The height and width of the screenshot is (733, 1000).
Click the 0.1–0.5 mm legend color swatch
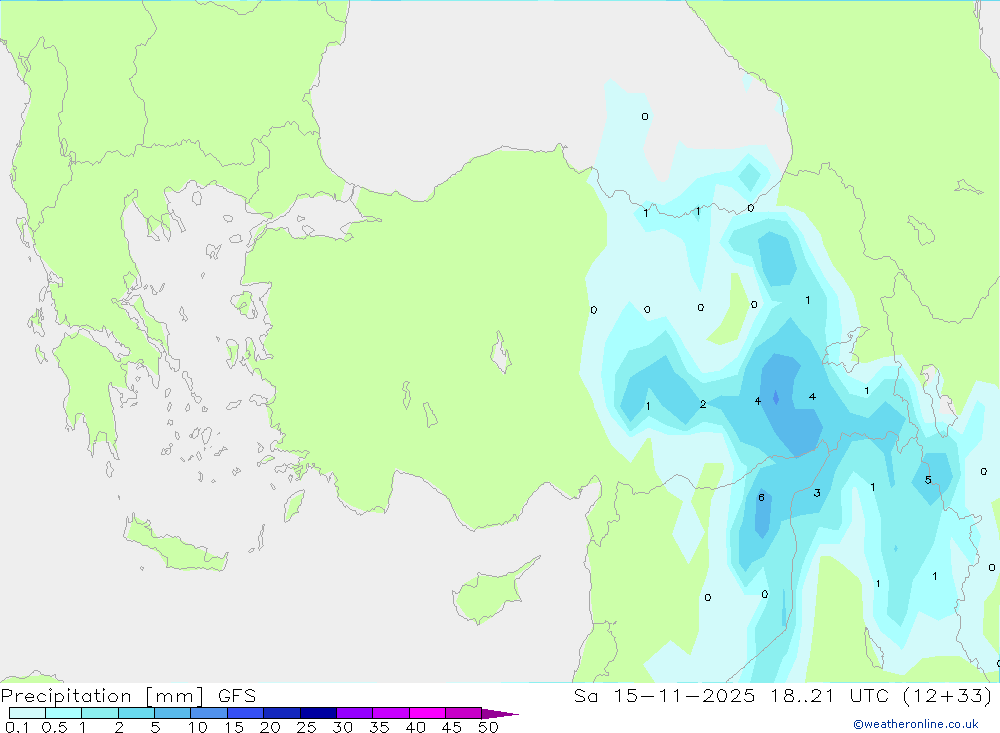[x=27, y=713]
